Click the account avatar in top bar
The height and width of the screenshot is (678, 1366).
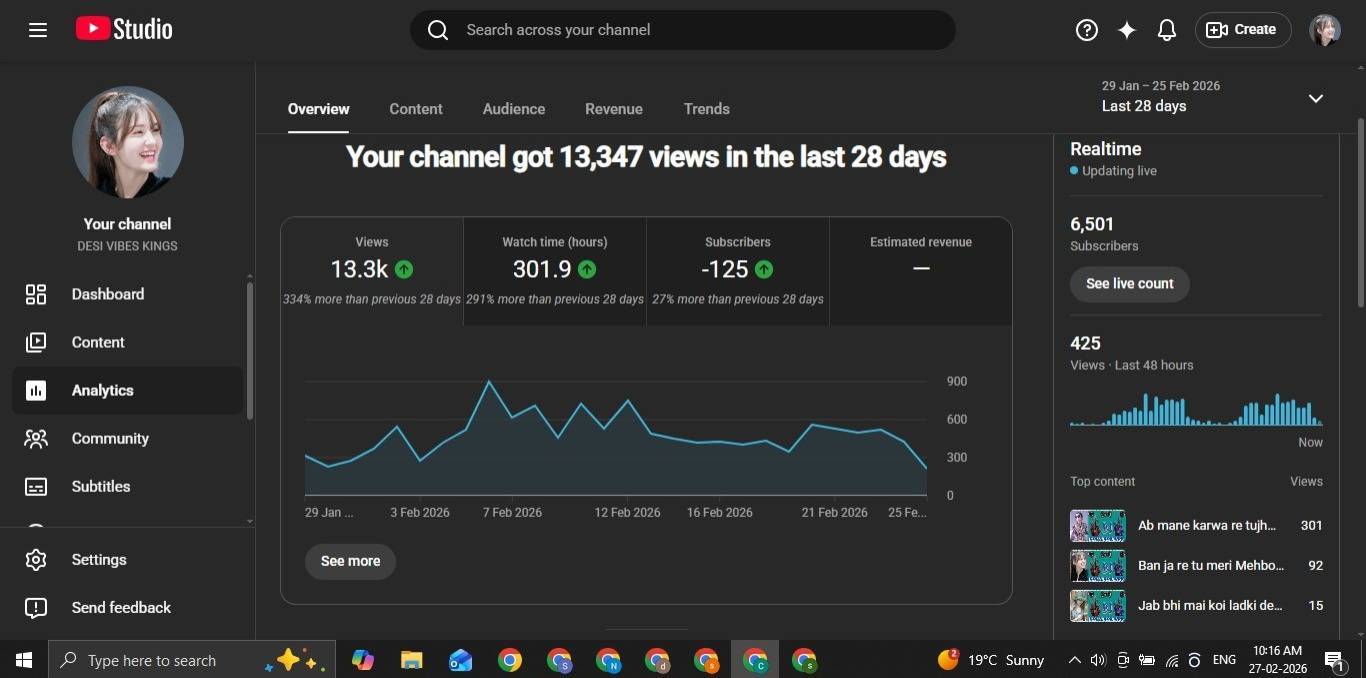click(1325, 30)
